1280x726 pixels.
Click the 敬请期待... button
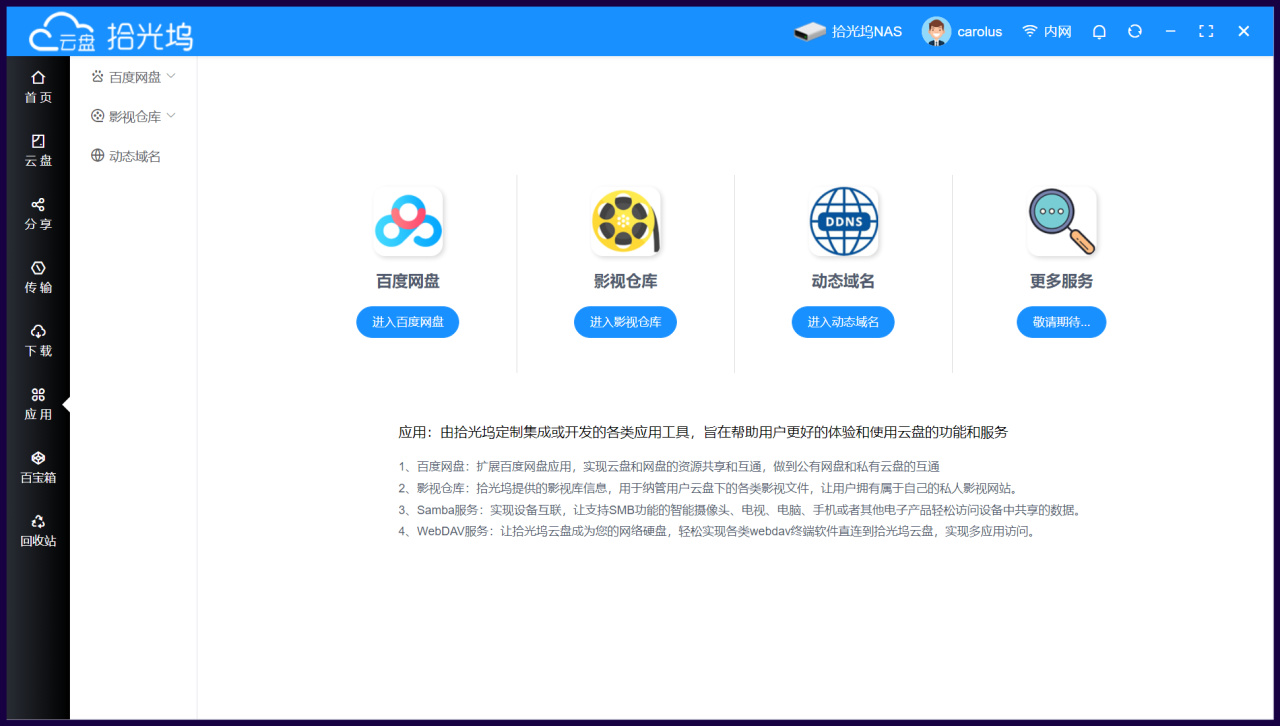pyautogui.click(x=1062, y=322)
